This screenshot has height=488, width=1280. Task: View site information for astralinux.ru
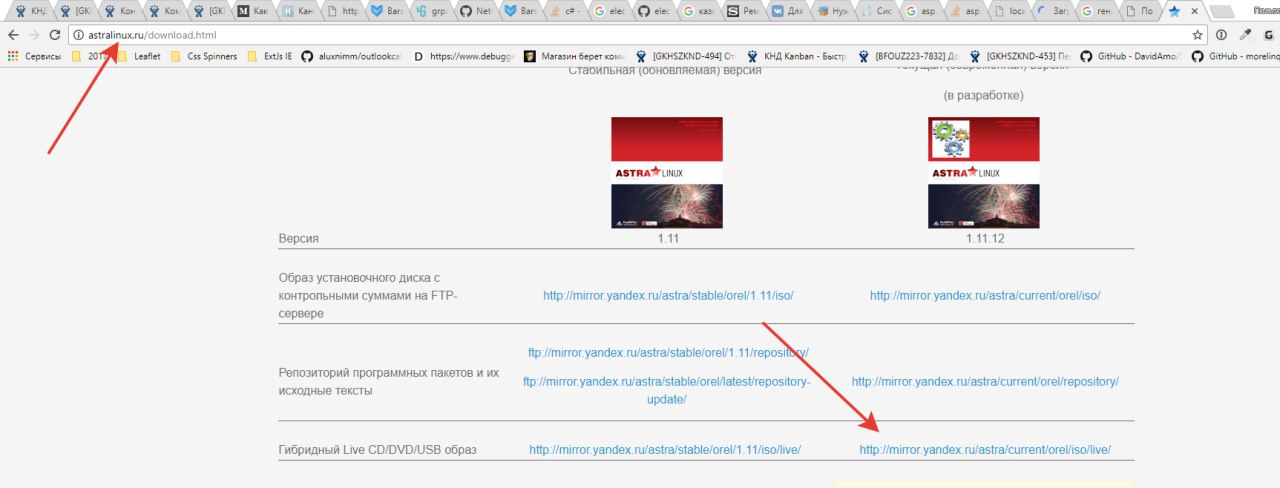79,35
